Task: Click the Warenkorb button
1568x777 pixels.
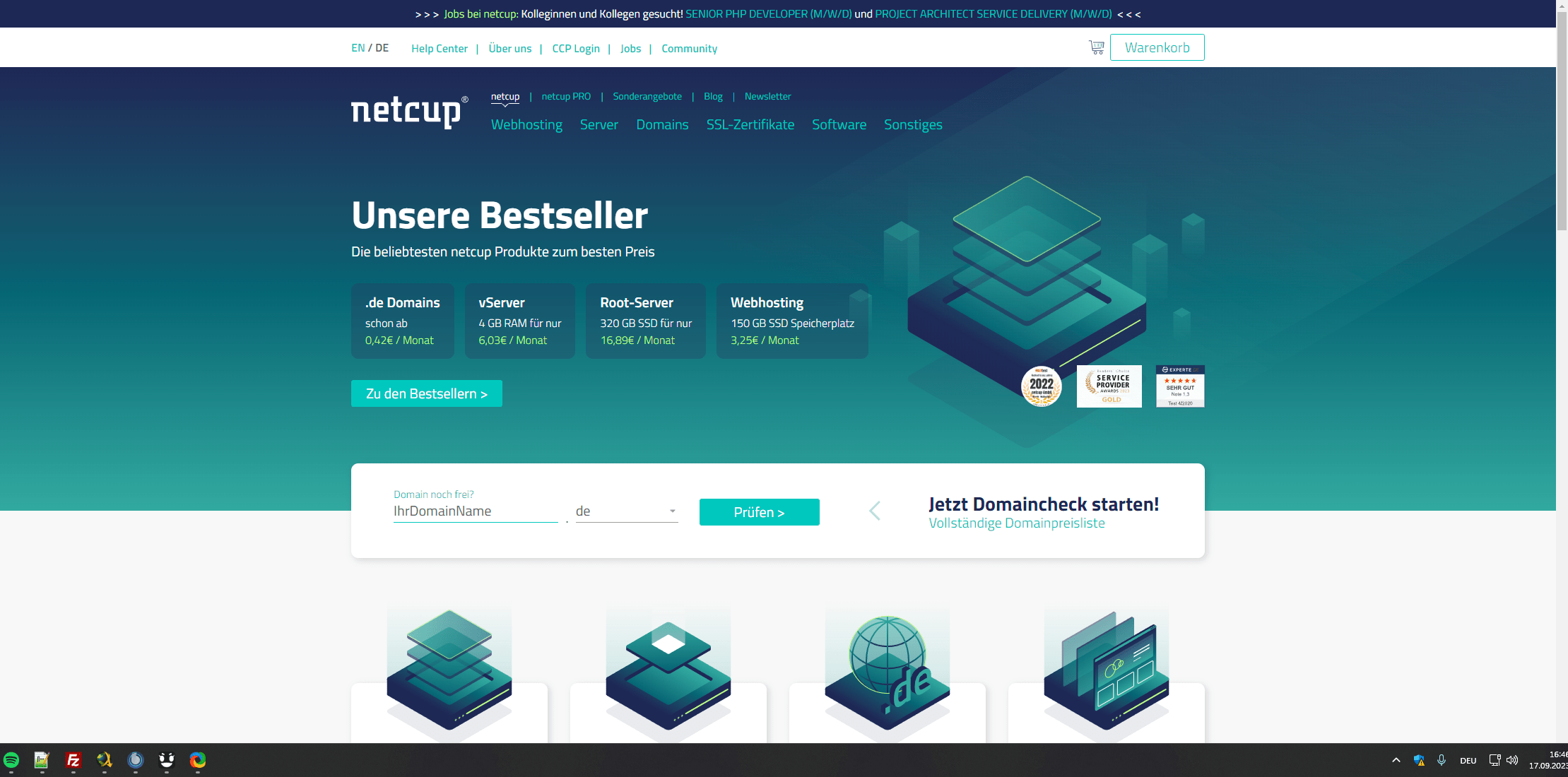Action: [x=1157, y=47]
